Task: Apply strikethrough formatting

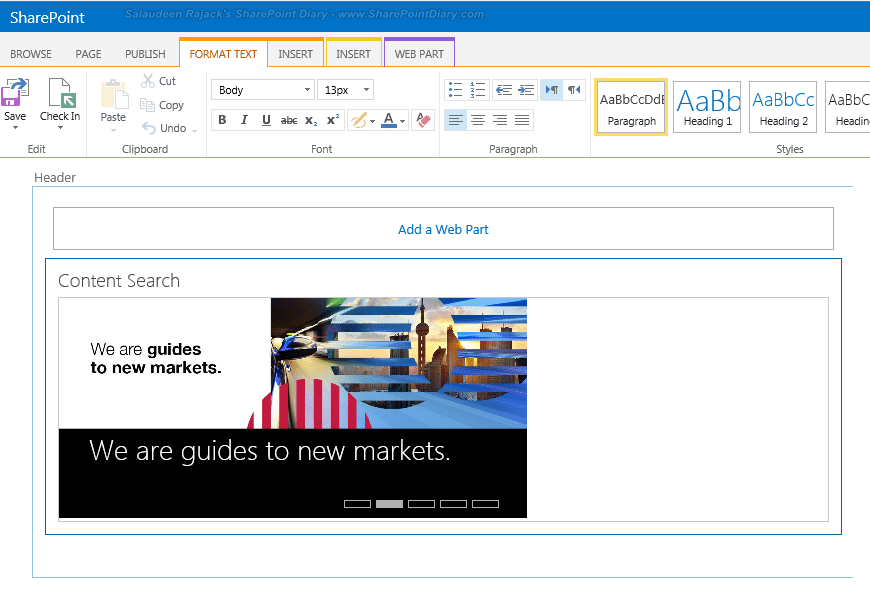Action: 288,119
